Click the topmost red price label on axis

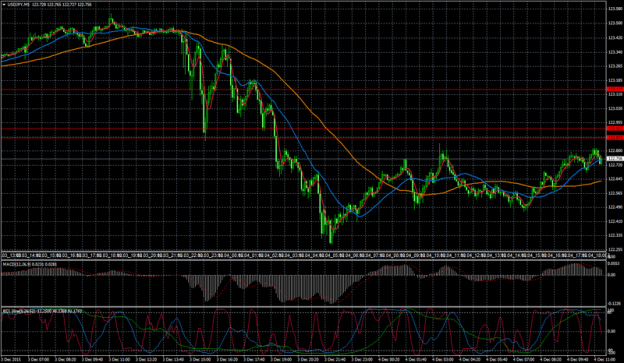click(615, 89)
